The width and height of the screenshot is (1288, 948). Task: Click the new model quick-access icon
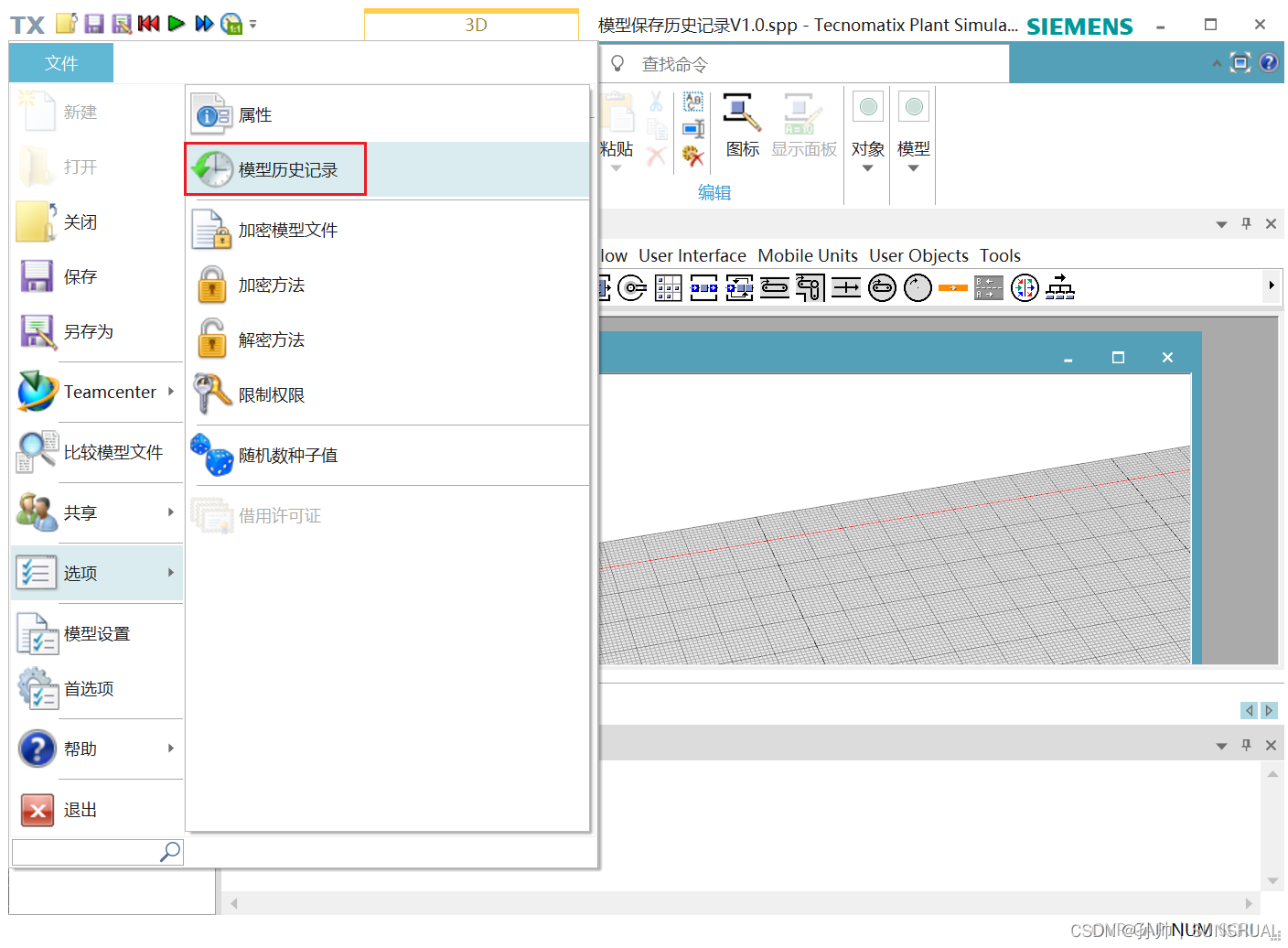pos(66,23)
